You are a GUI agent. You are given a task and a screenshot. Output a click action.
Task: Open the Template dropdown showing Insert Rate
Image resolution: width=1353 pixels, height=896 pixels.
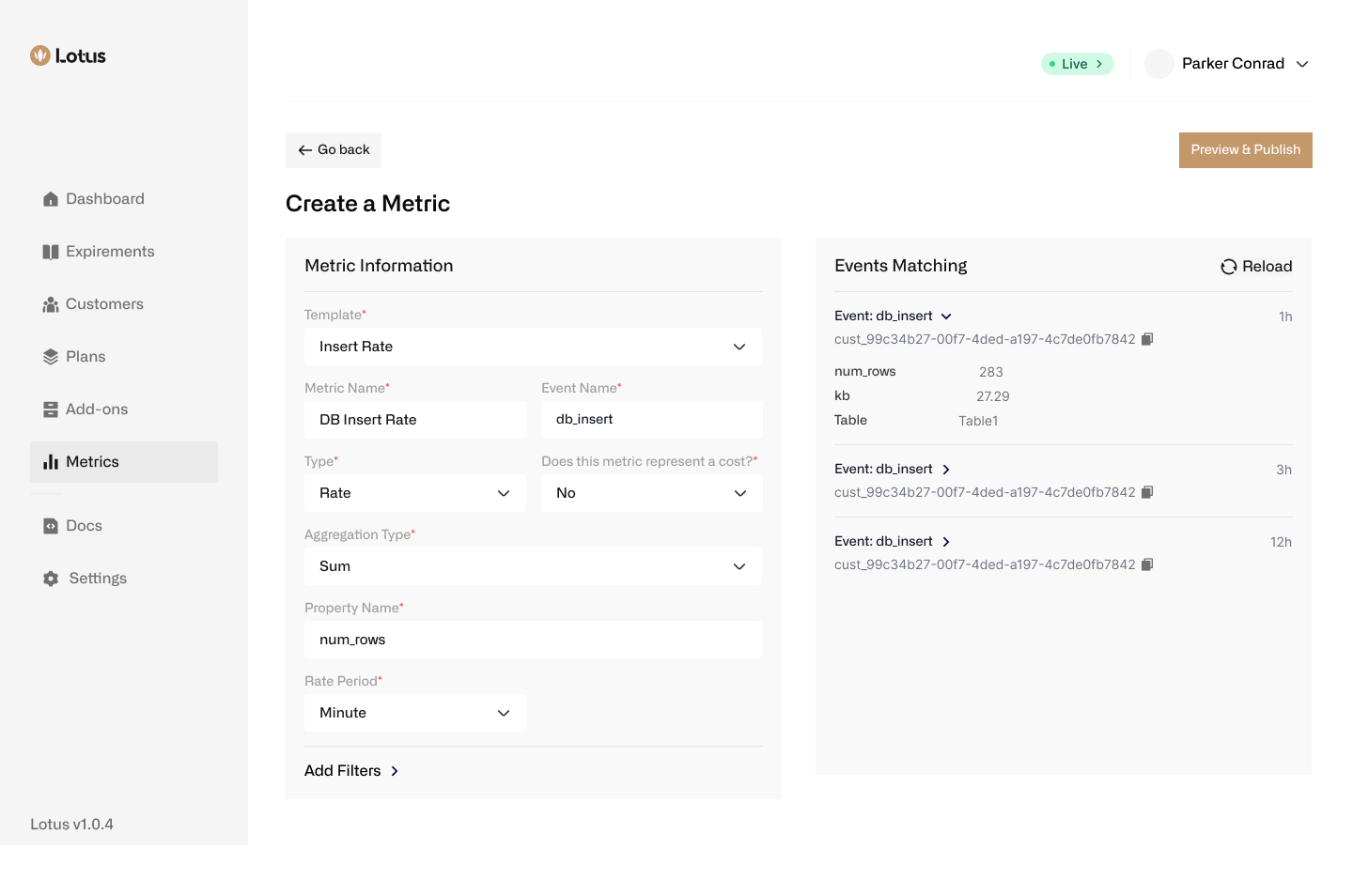tap(533, 347)
